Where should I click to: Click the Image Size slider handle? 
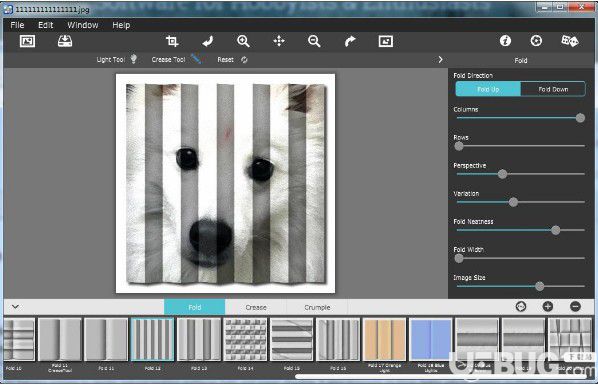tap(539, 286)
